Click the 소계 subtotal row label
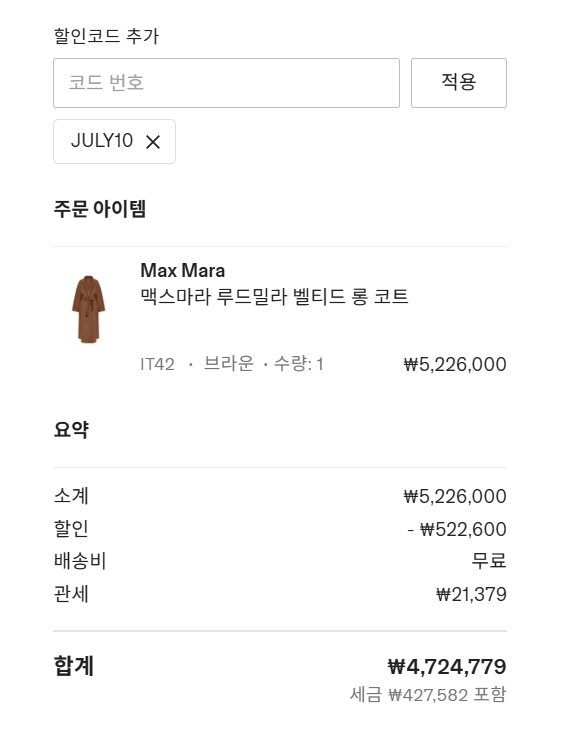This screenshot has height=729, width=574. (x=71, y=496)
